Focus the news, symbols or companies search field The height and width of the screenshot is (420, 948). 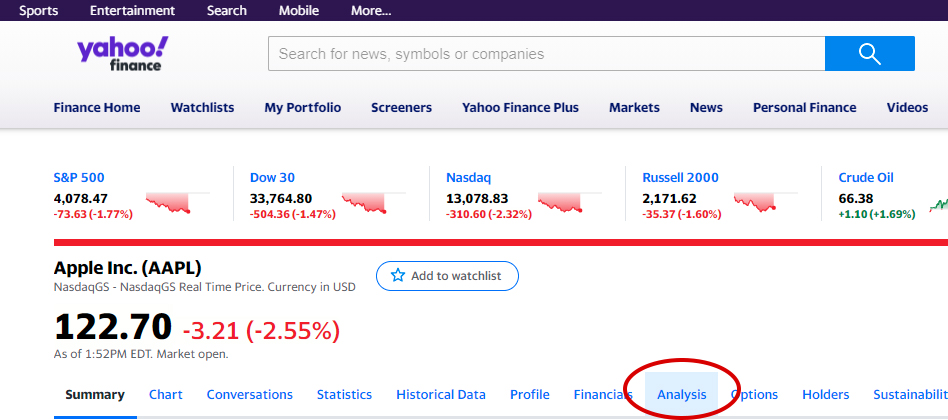pos(547,54)
